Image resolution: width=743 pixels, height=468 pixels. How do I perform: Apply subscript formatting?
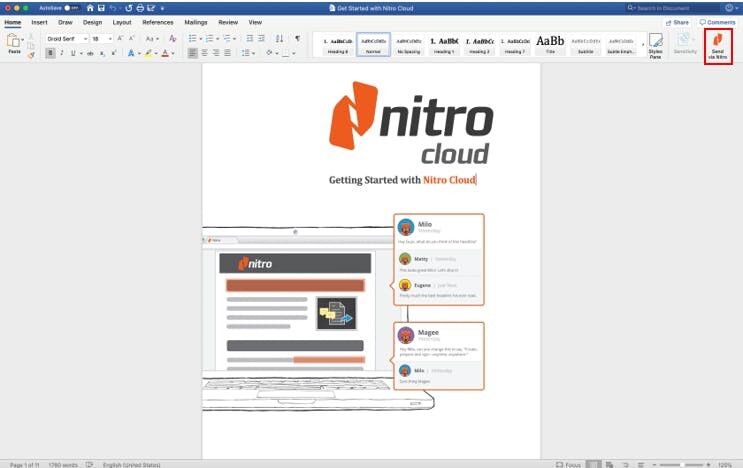102,54
